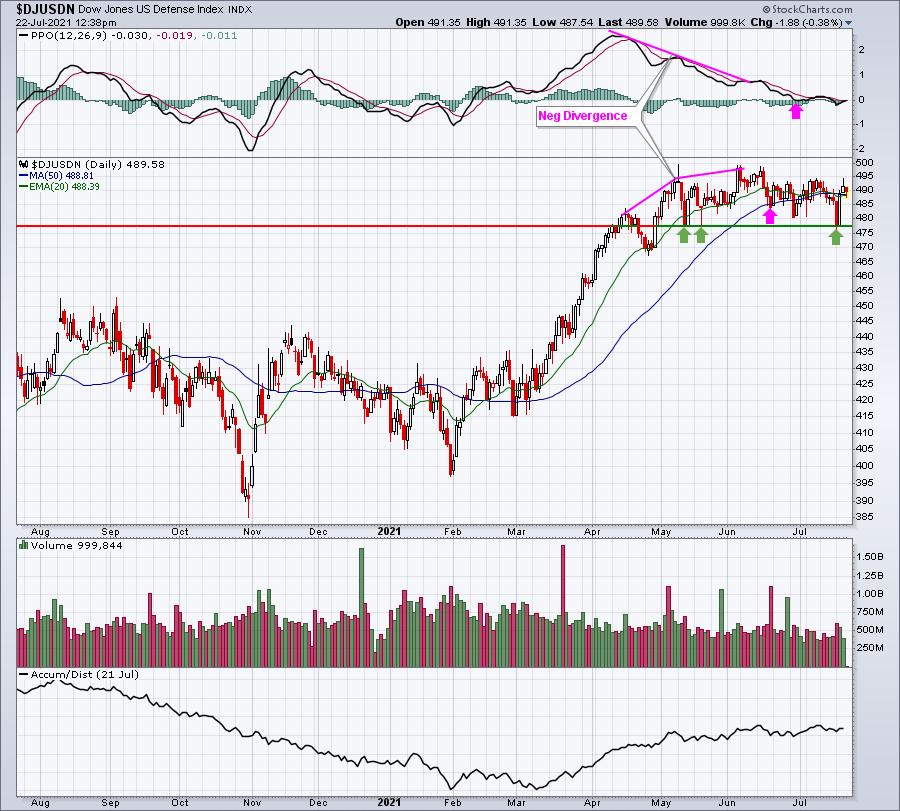Click the magenta arrow below June price bars
The width and height of the screenshot is (900, 811).
pos(770,215)
